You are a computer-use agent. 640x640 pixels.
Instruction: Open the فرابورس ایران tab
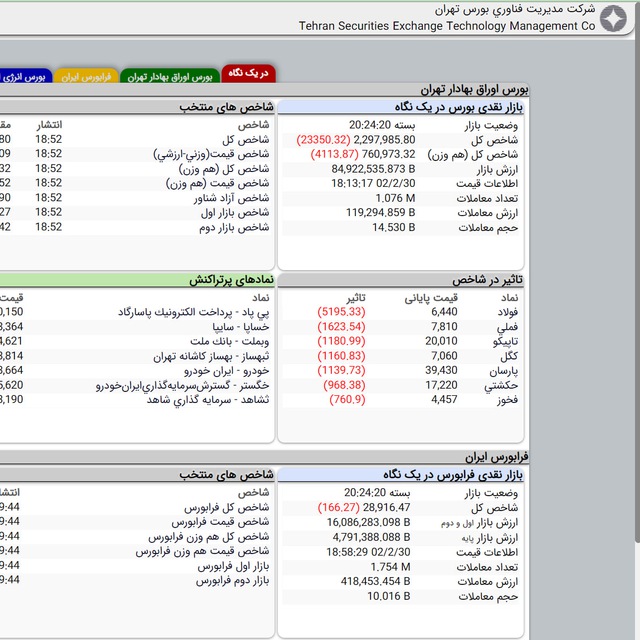click(x=86, y=76)
